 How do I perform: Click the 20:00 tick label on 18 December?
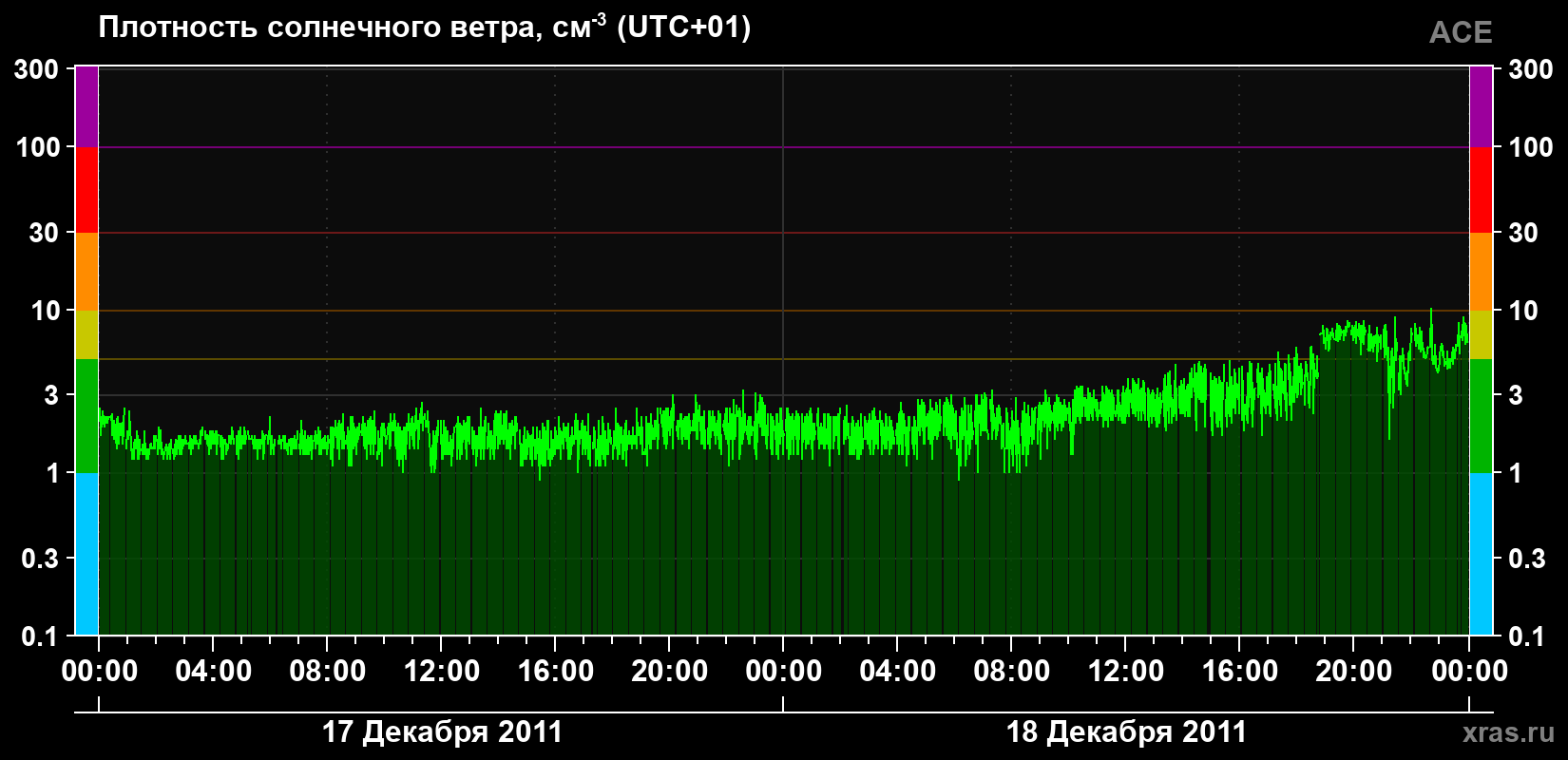[x=1354, y=672]
